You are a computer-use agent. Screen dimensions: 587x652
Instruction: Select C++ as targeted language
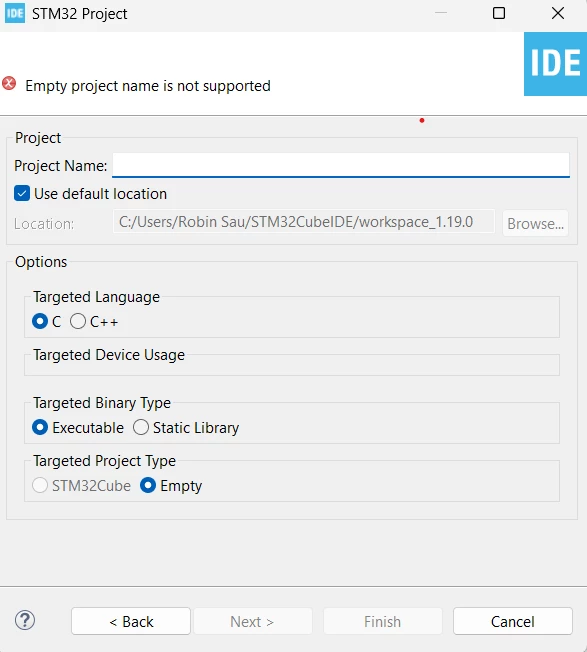point(78,321)
